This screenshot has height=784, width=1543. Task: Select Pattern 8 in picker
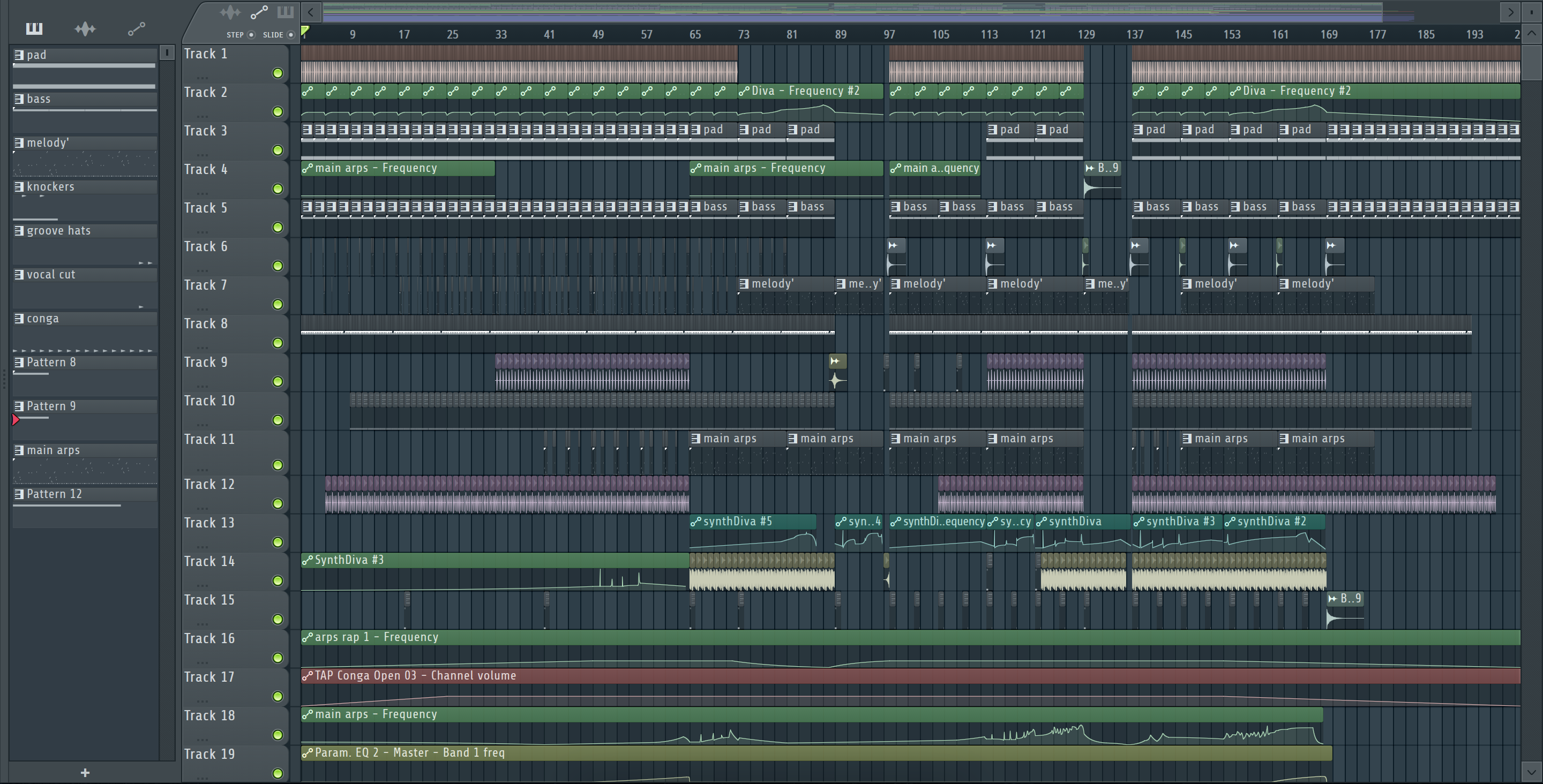point(85,363)
